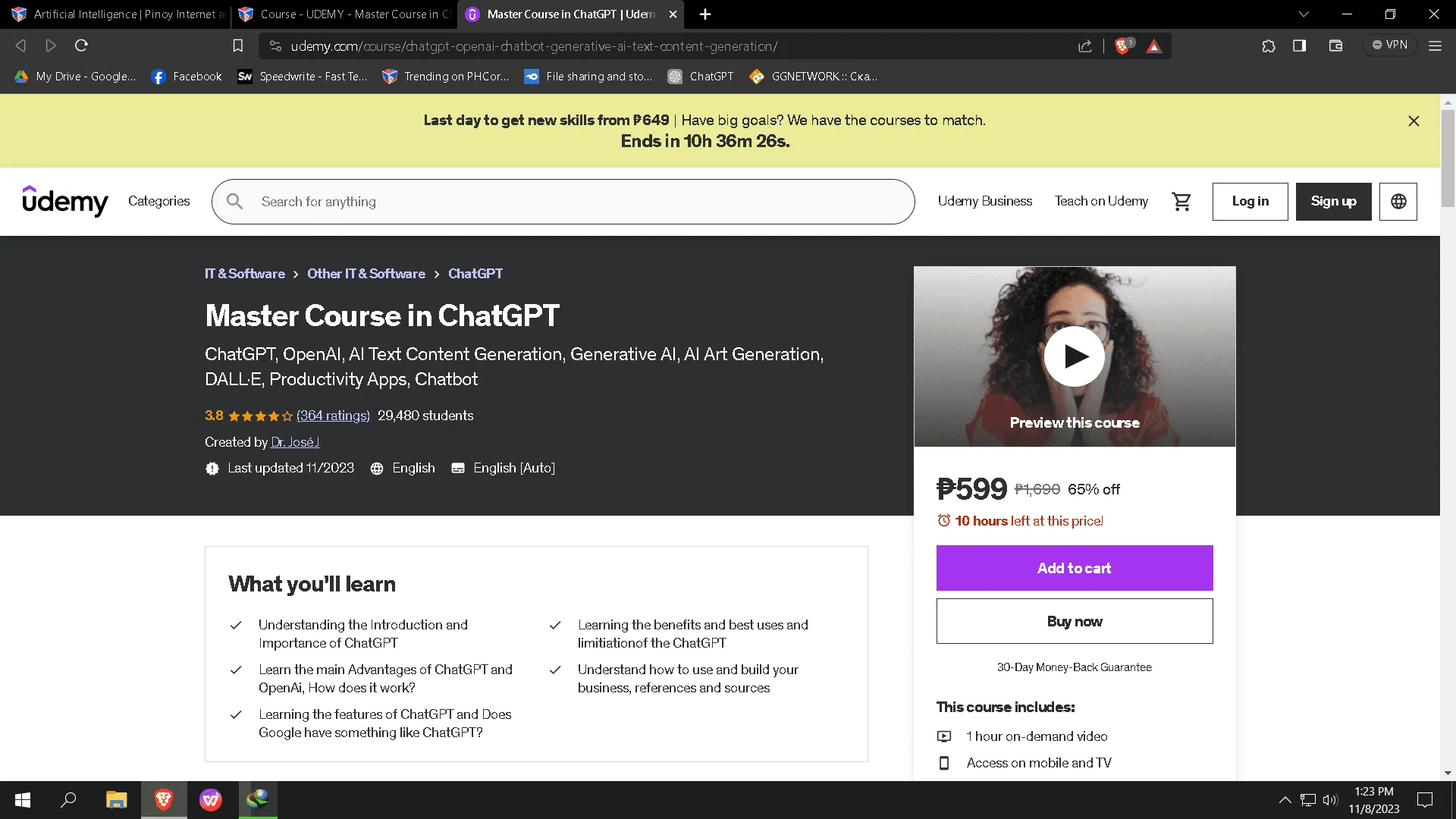The height and width of the screenshot is (819, 1456).
Task: Select the Master Course in ChatGPT tab
Action: pos(570,14)
